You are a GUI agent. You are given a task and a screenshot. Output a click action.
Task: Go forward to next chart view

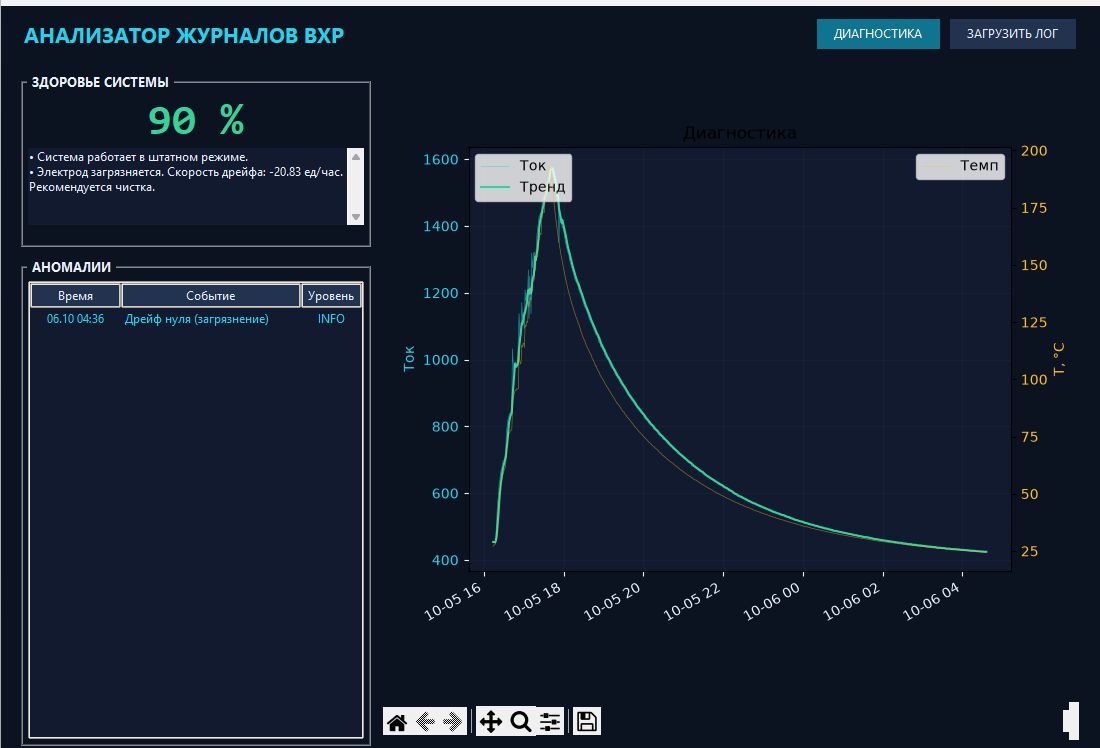tap(452, 721)
